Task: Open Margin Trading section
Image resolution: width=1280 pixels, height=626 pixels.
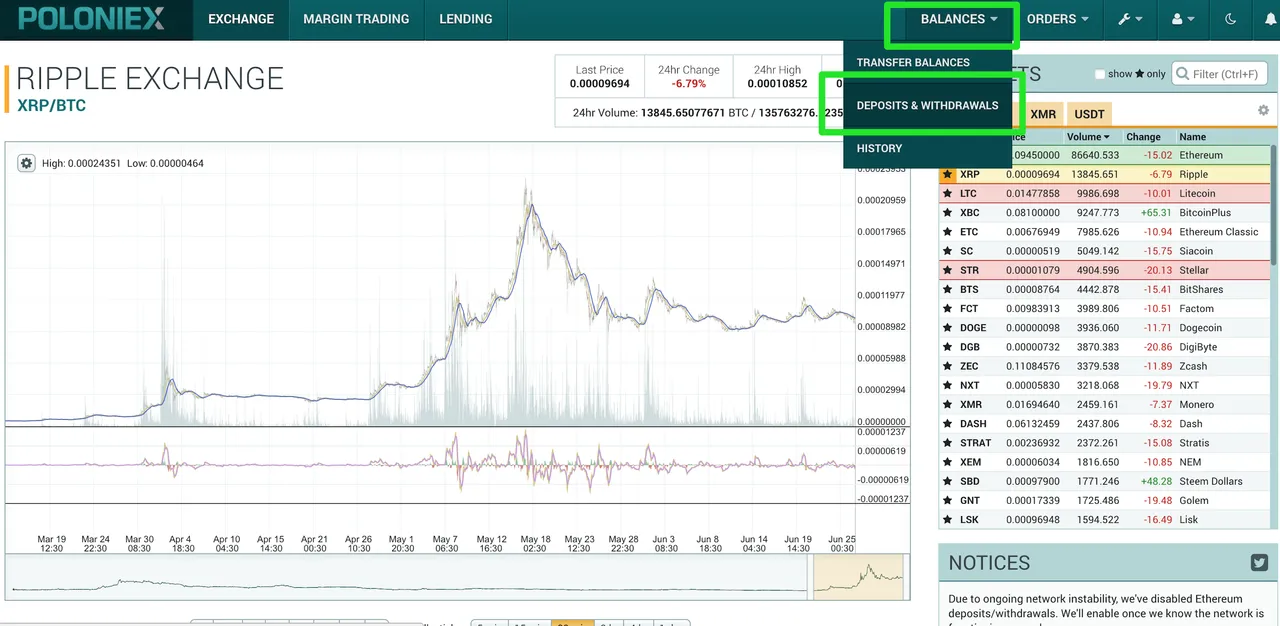Action: [x=356, y=19]
